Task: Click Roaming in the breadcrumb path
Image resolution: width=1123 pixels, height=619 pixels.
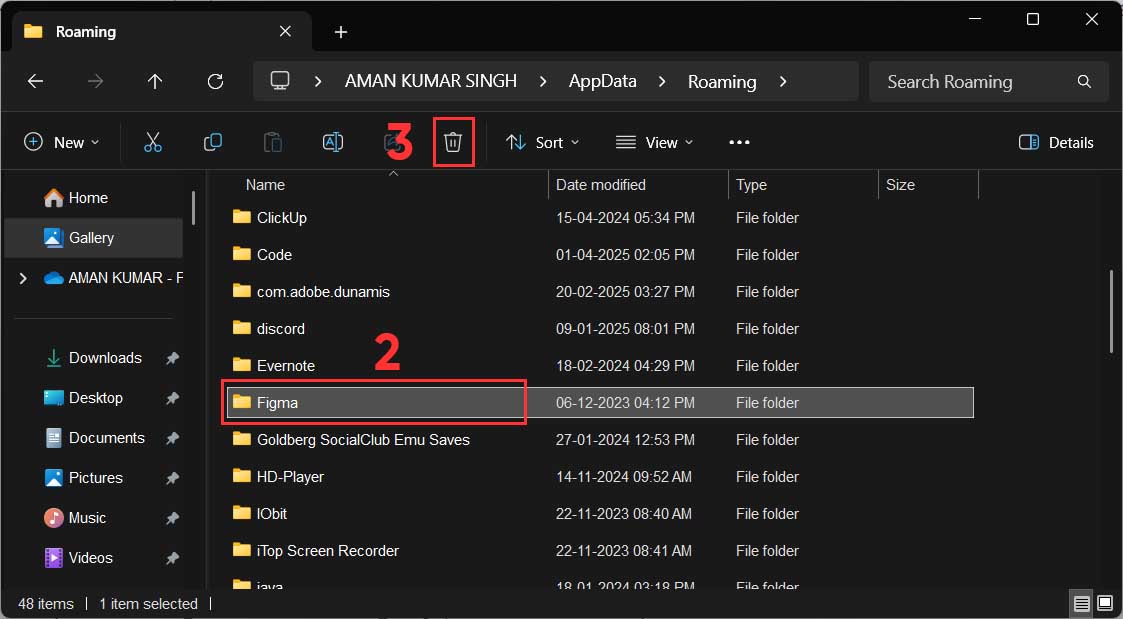Action: coord(722,82)
